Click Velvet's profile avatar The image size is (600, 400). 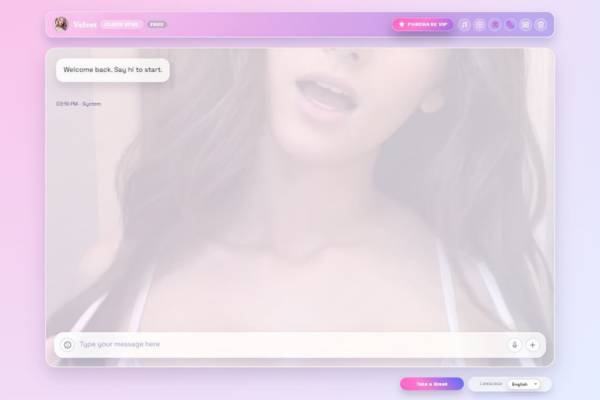coord(61,24)
